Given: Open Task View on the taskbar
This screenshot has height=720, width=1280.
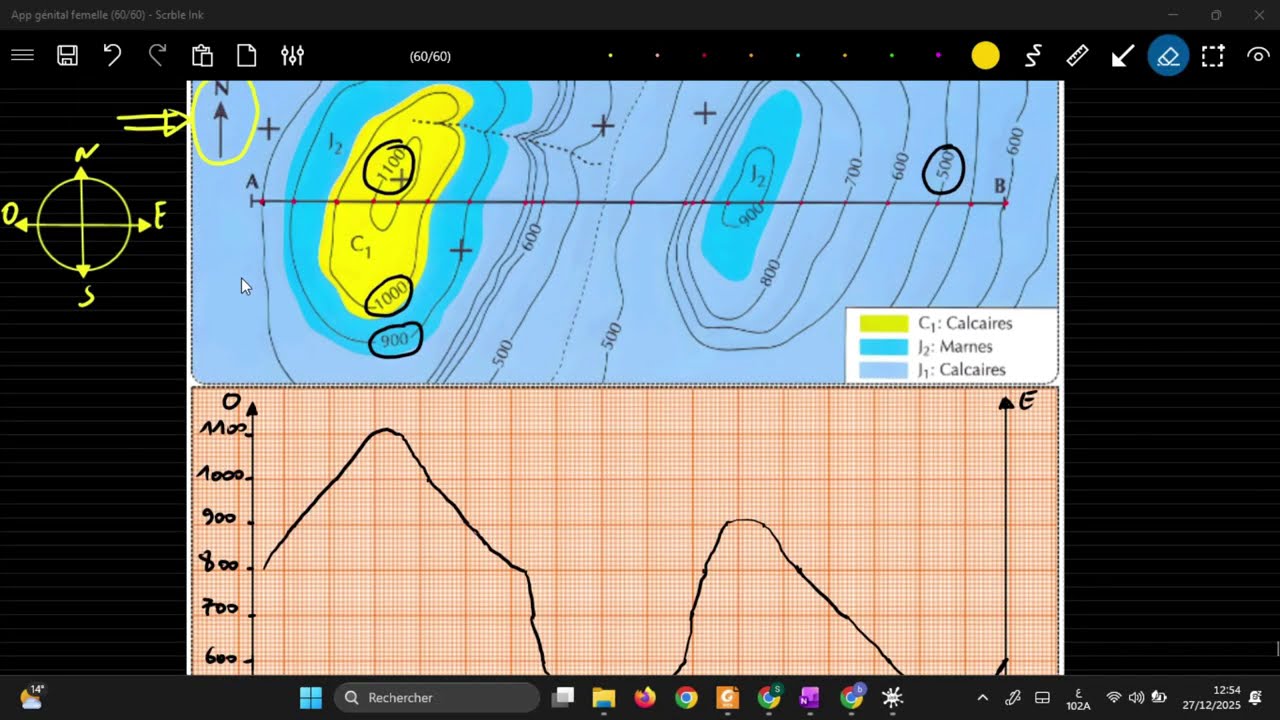Looking at the screenshot, I should click(x=564, y=697).
